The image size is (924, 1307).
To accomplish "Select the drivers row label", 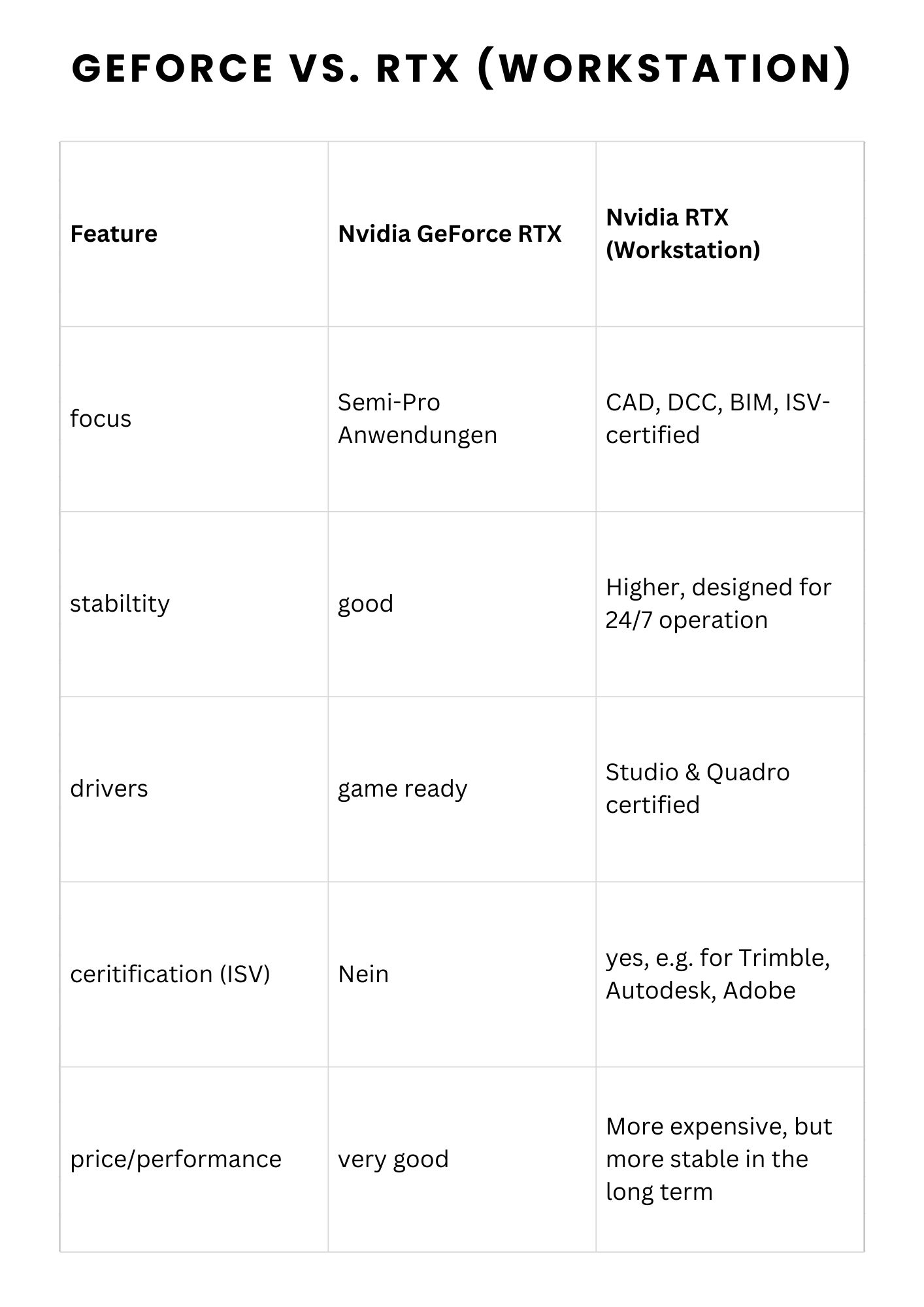I will click(109, 789).
